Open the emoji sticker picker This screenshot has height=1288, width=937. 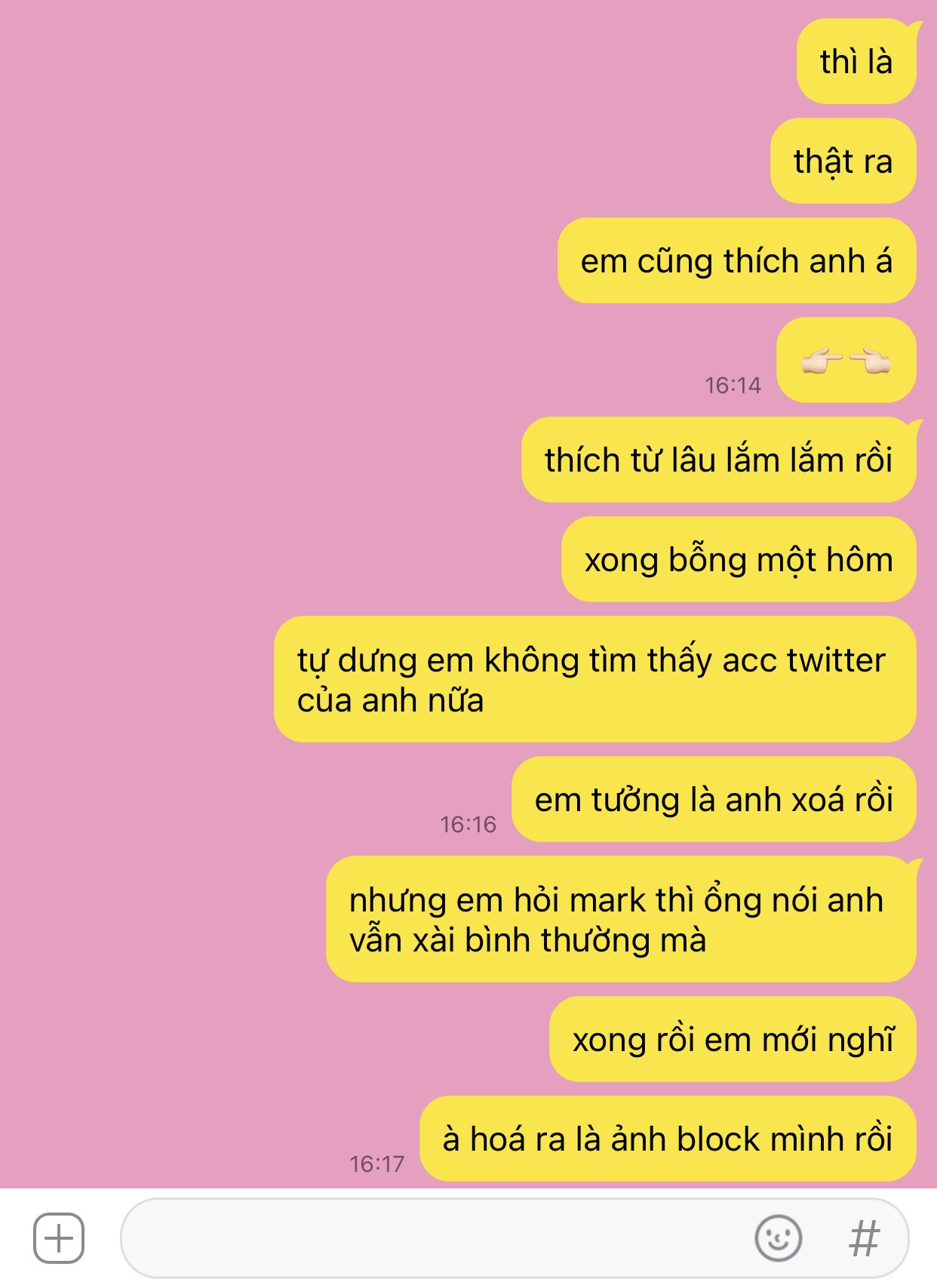coord(778,1238)
